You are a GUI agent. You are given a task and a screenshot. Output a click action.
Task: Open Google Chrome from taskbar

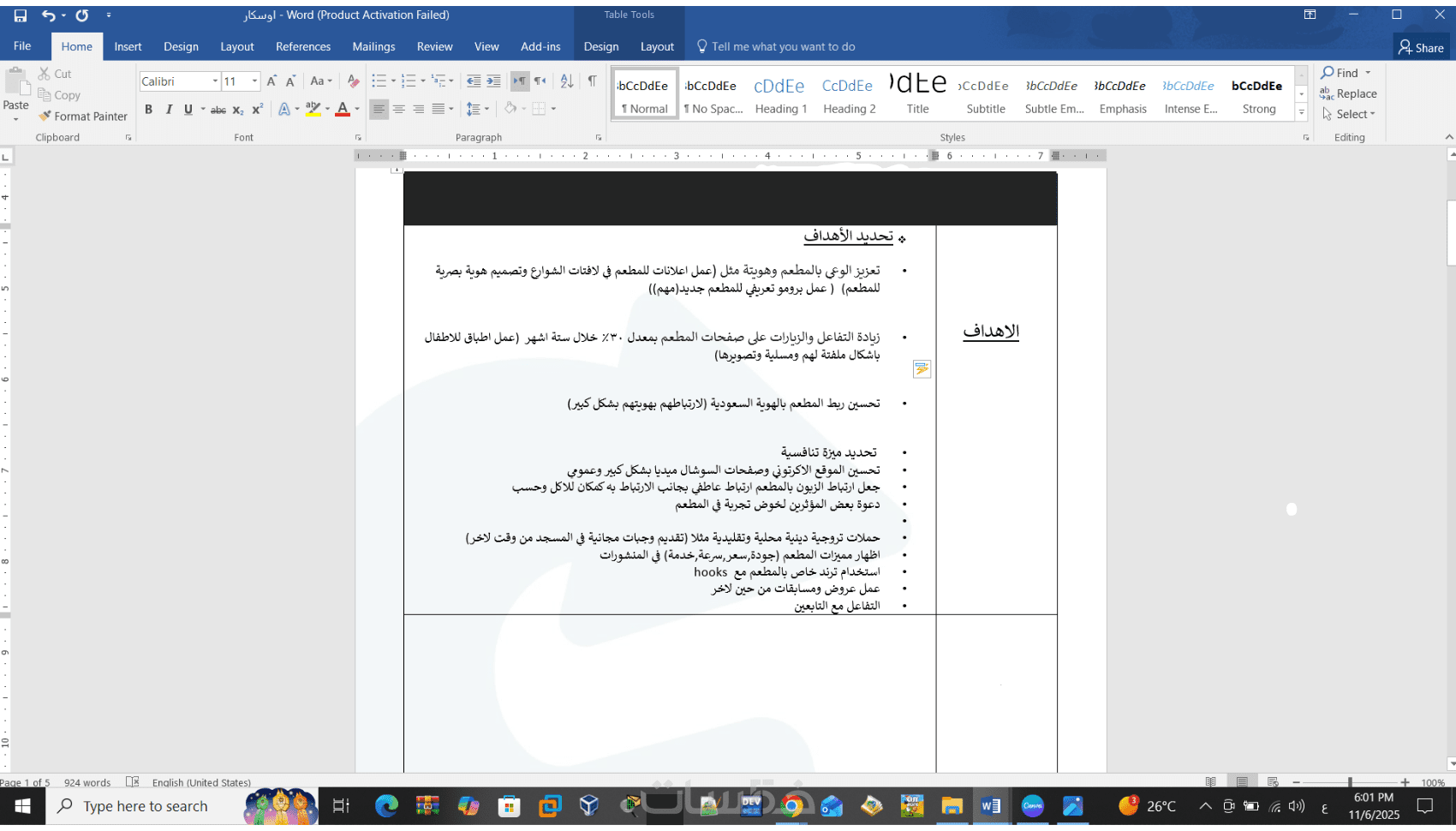tap(792, 806)
